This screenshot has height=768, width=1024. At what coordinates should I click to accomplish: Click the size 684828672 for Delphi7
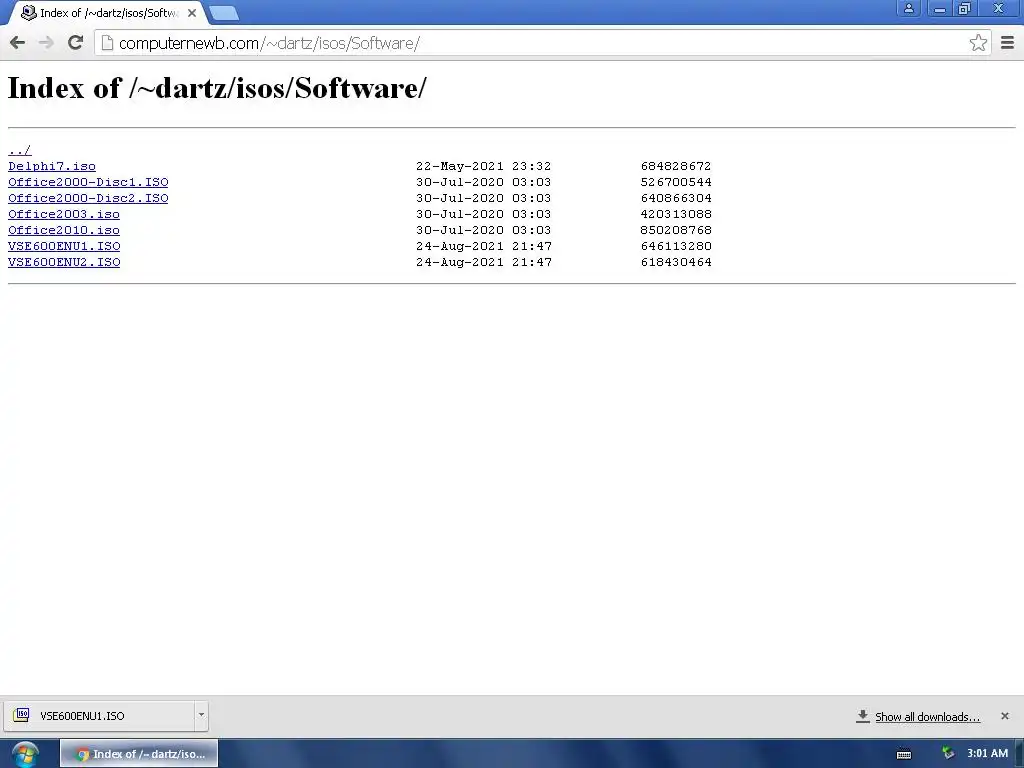pos(676,167)
